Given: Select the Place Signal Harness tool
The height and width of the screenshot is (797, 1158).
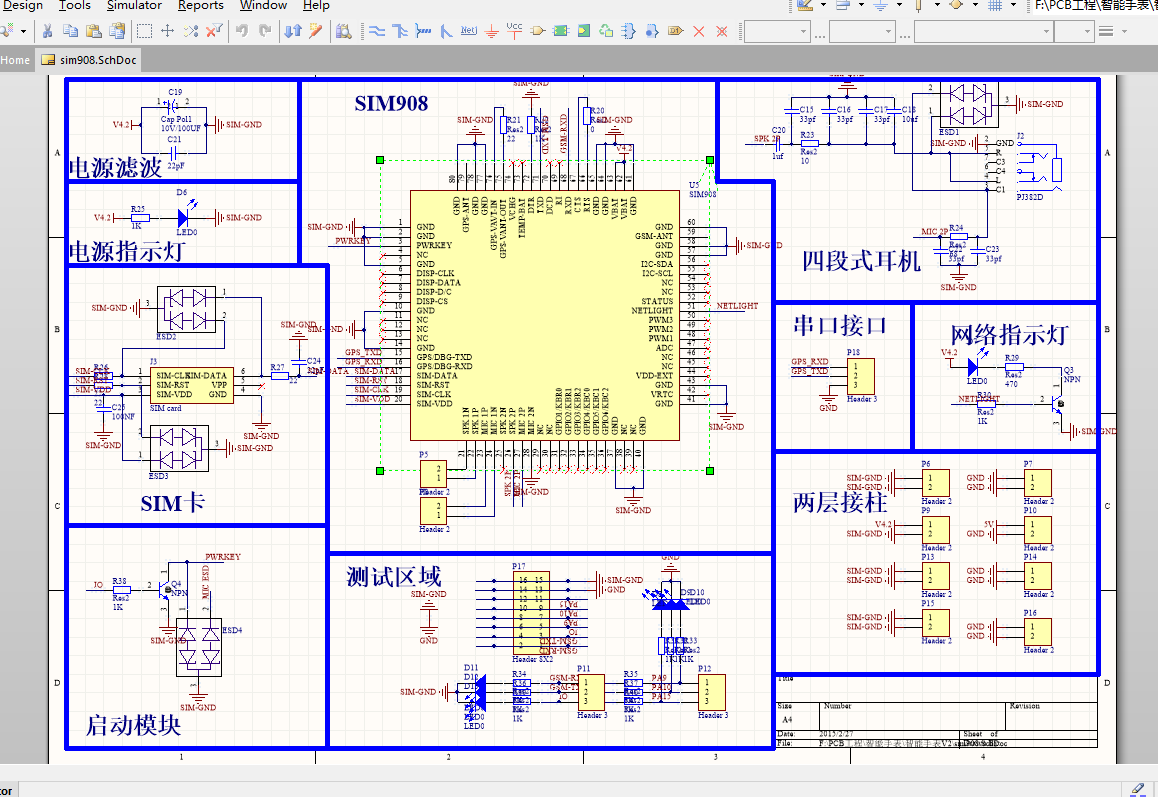Looking at the screenshot, I should tap(423, 31).
